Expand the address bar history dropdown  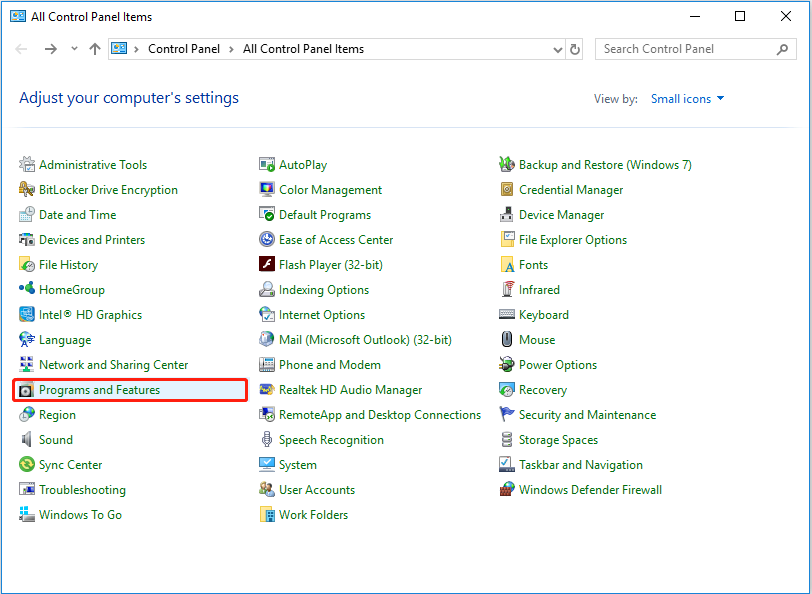click(557, 48)
